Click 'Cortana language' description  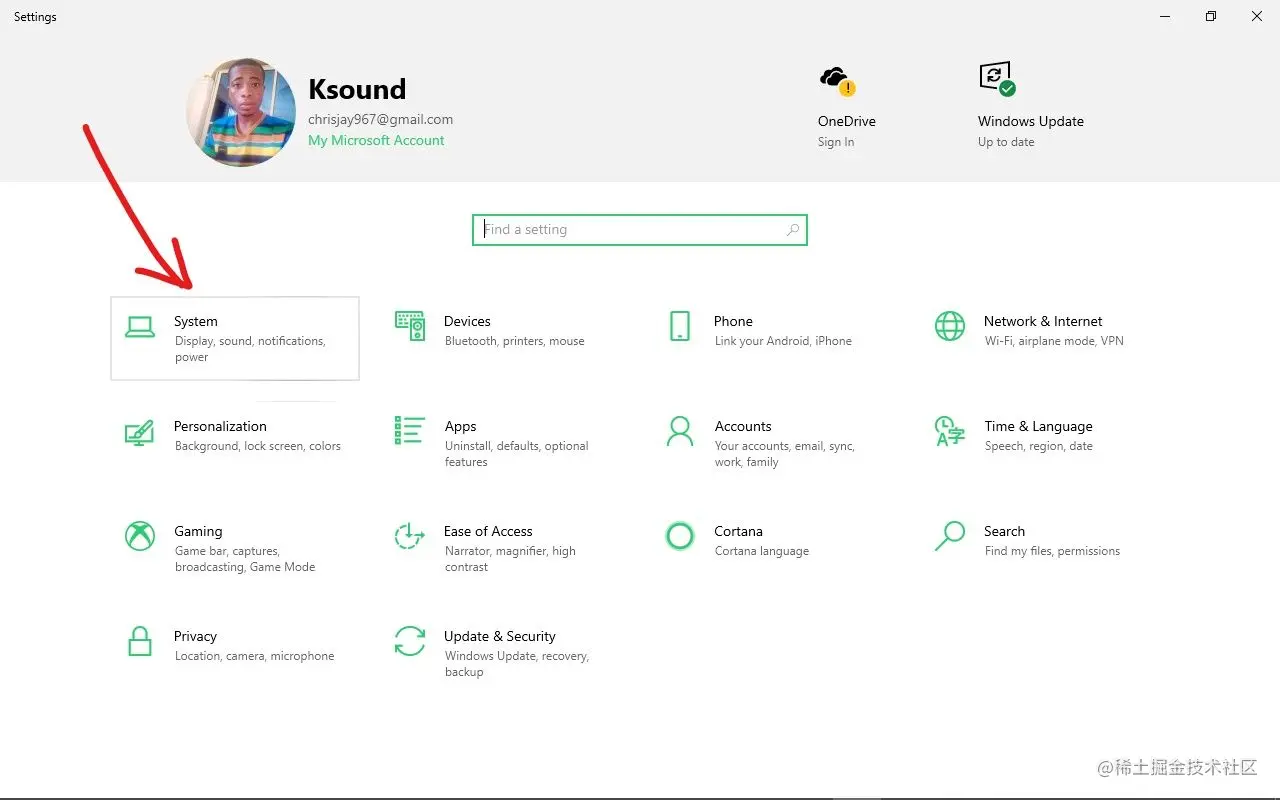click(x=762, y=551)
